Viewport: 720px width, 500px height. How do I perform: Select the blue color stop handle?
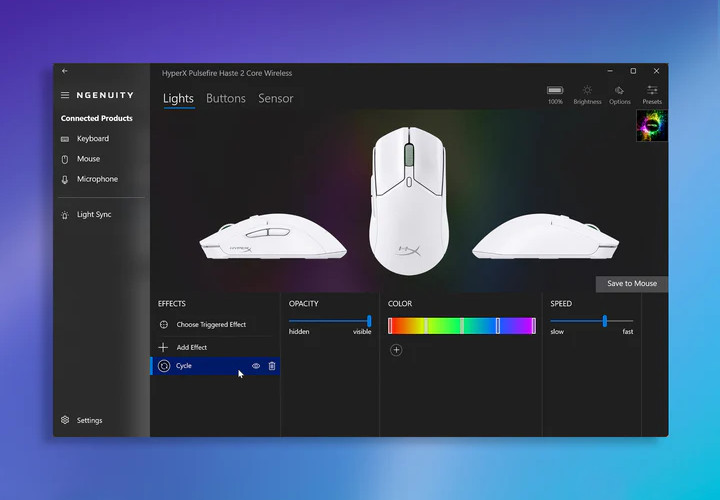pos(498,326)
